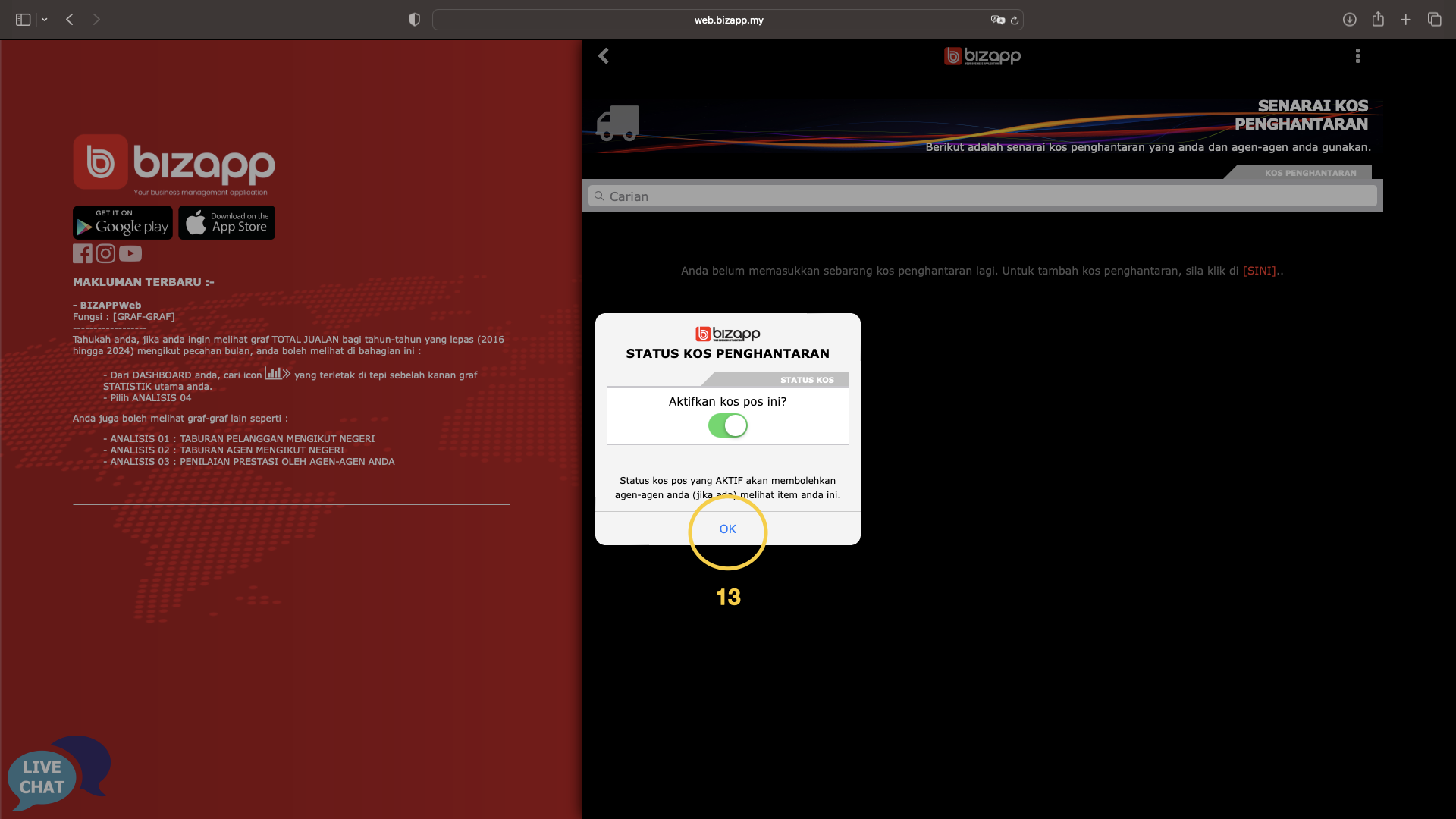Click the chart icon in announcement text

click(x=277, y=373)
